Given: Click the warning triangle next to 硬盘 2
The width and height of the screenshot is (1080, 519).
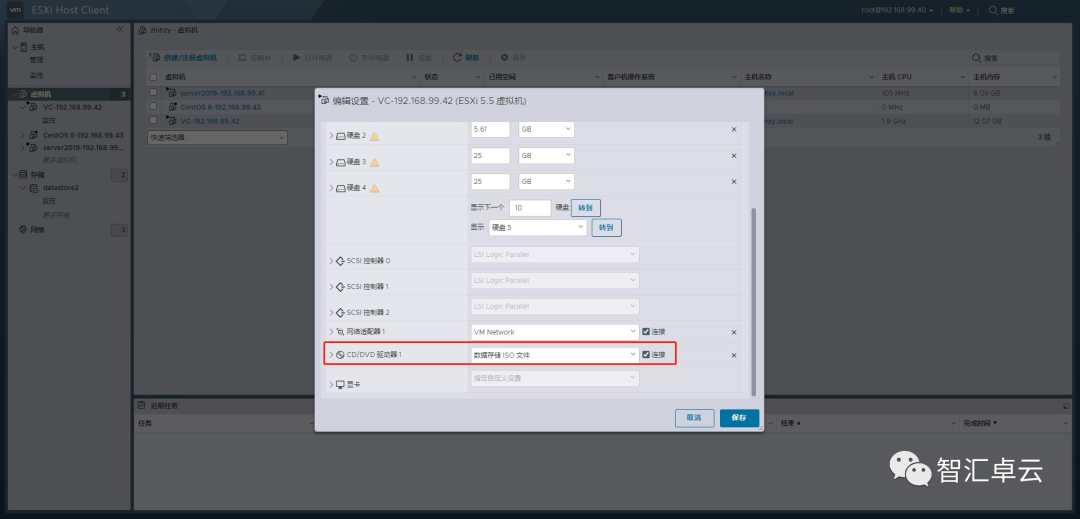Looking at the screenshot, I should [x=374, y=136].
